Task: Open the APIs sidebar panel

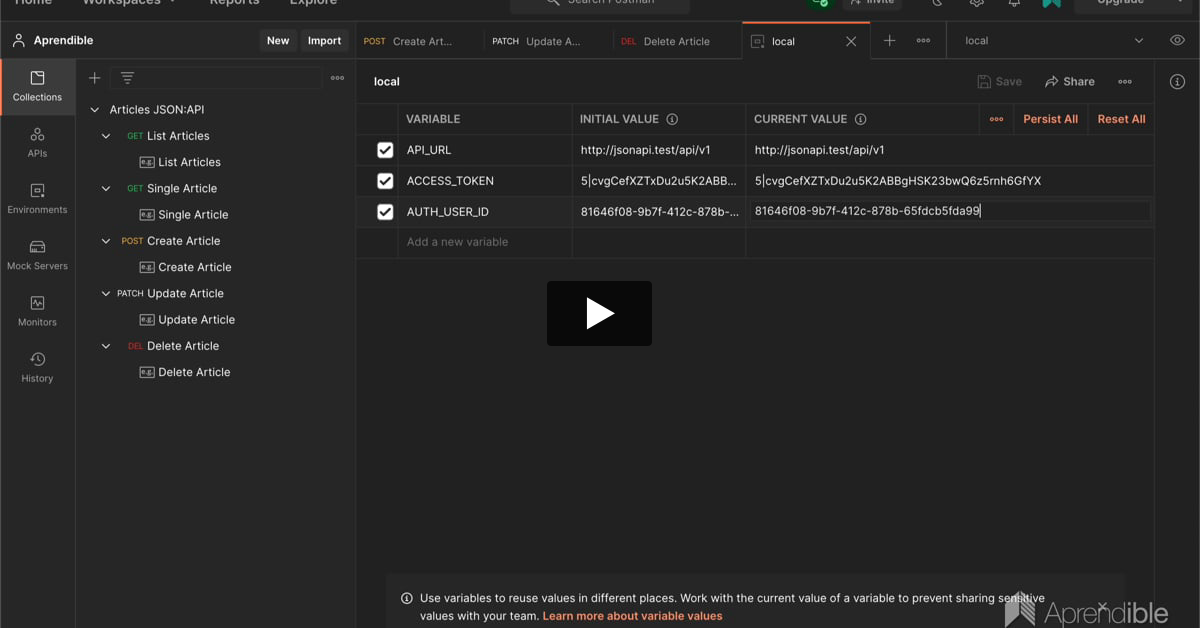Action: point(37,142)
